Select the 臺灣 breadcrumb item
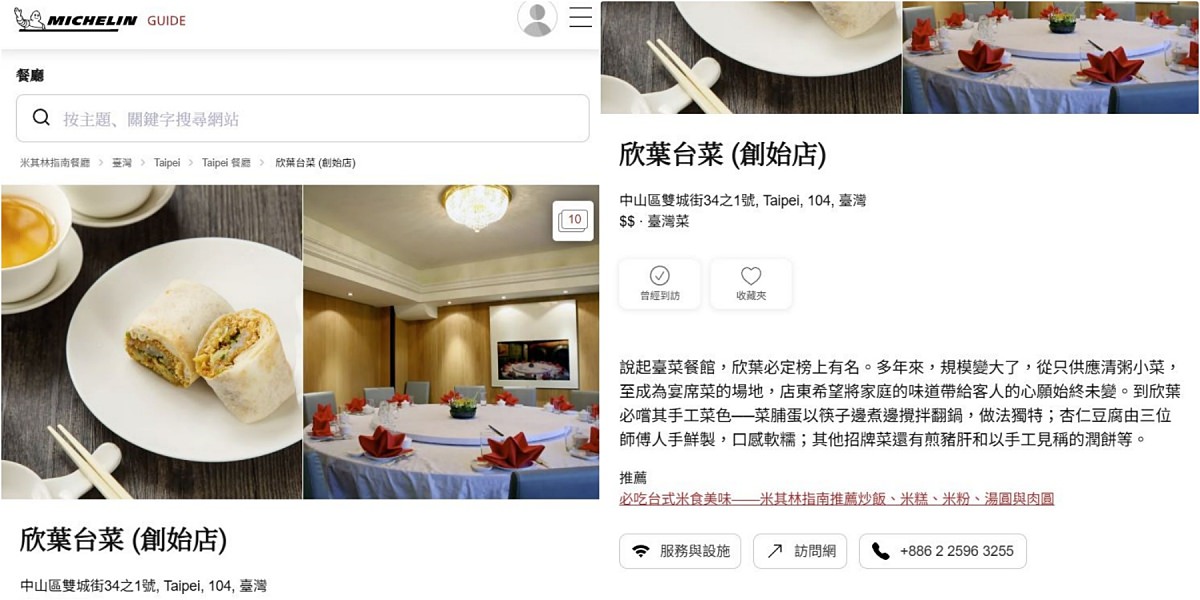1200x600 pixels. pyautogui.click(x=122, y=163)
